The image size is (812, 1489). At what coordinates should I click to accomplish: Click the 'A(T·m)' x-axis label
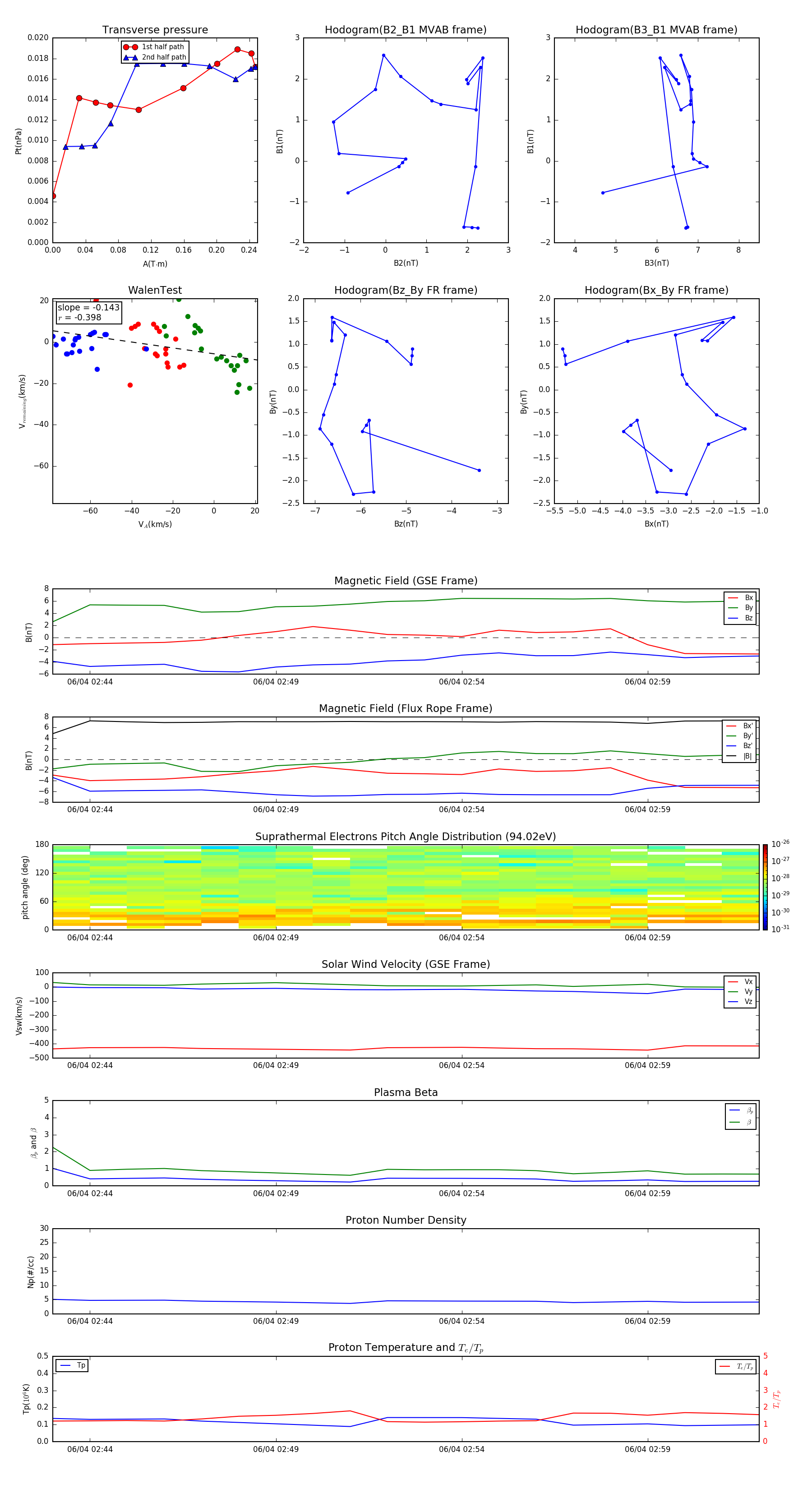[x=155, y=264]
